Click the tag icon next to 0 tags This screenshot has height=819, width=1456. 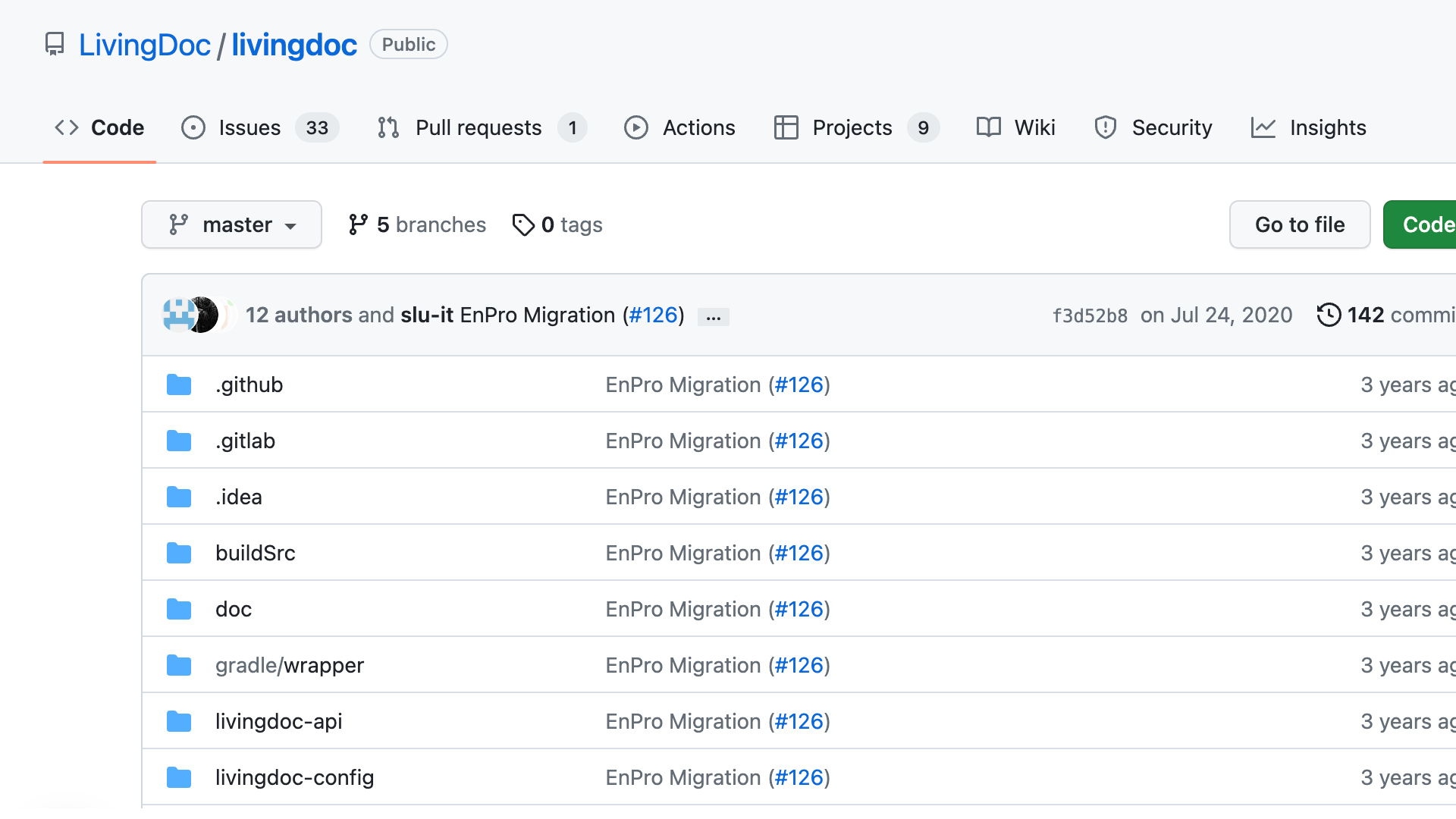[523, 224]
